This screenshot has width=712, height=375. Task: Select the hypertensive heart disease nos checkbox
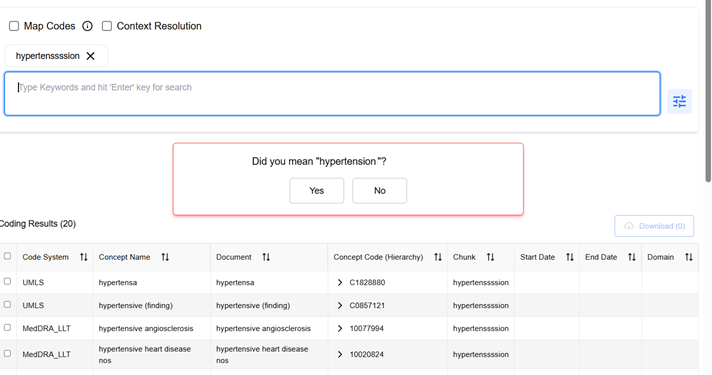coord(7,353)
